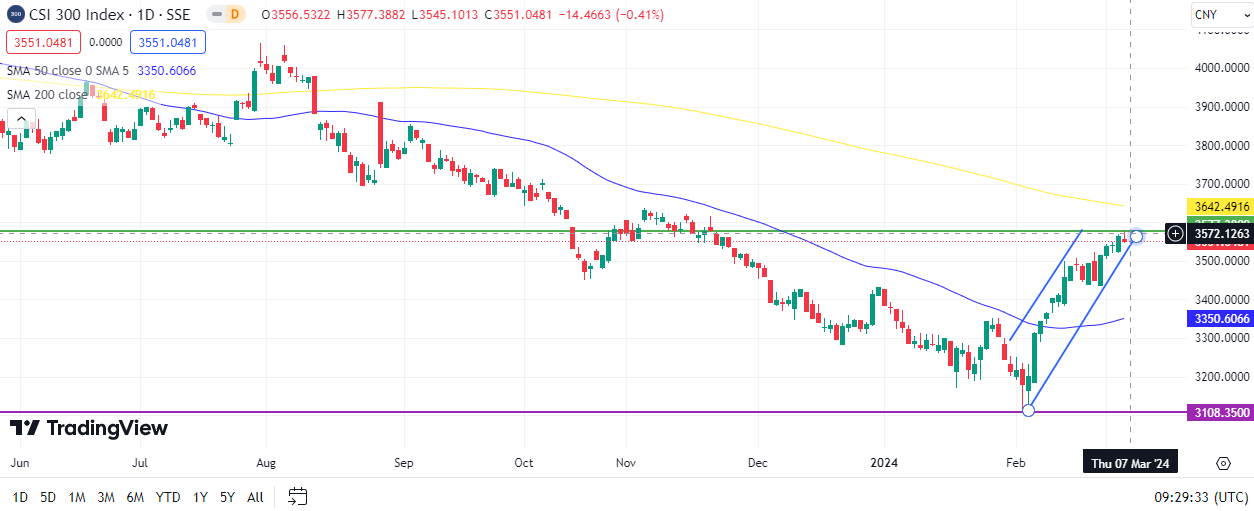Click the blue buy price 3551.0481 button
This screenshot has width=1254, height=511.
(x=169, y=42)
